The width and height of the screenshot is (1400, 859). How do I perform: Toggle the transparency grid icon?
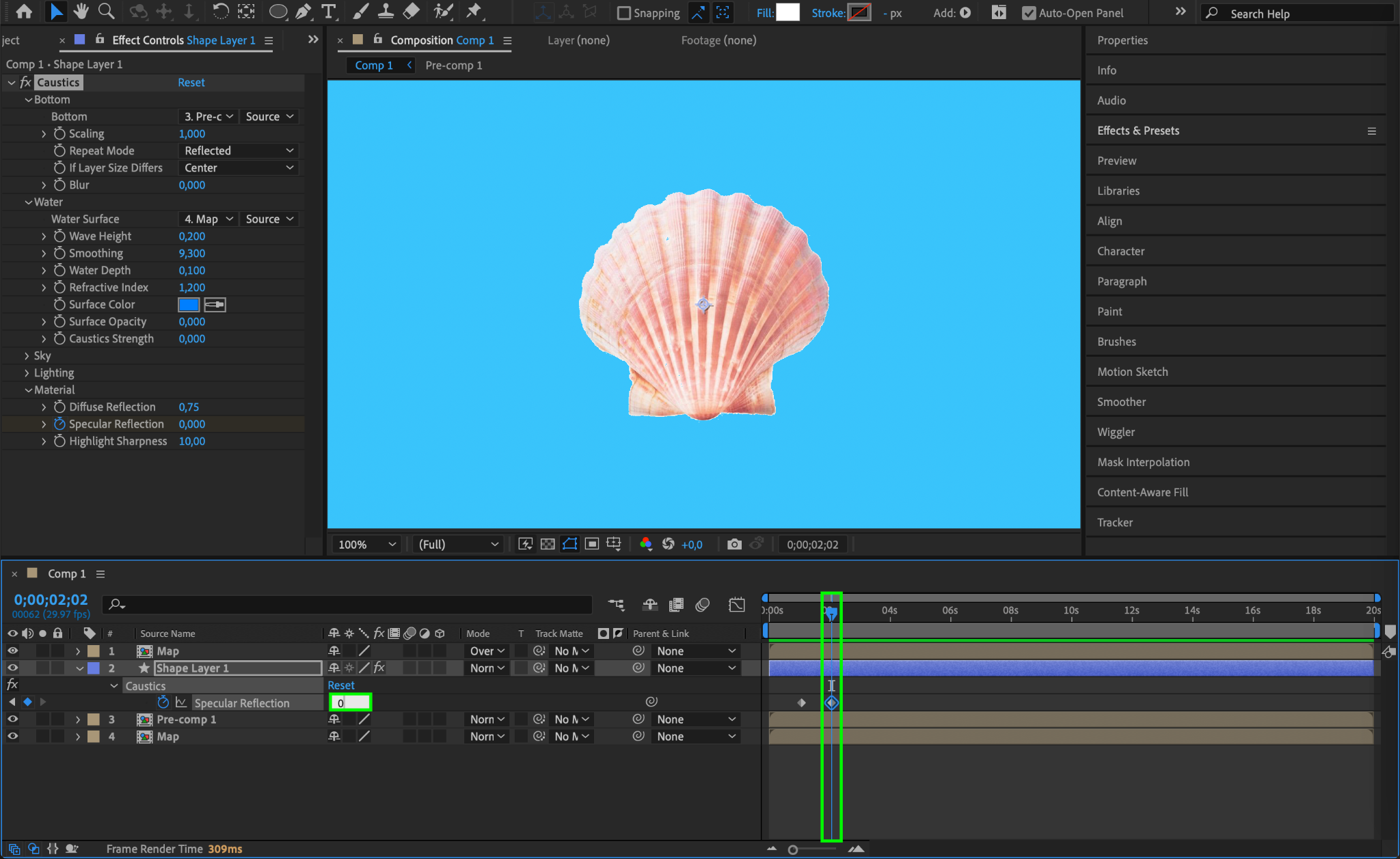pos(548,544)
